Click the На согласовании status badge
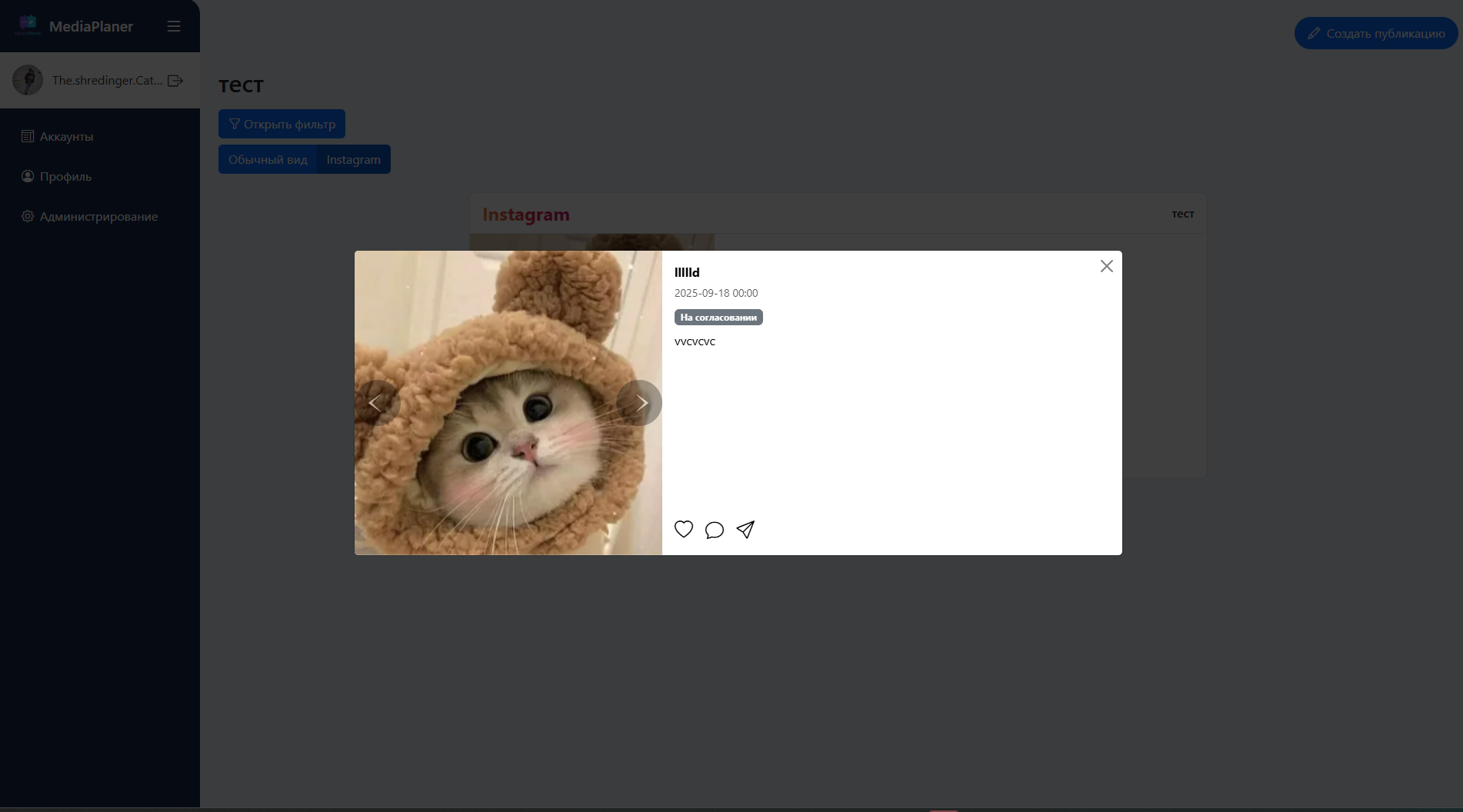The height and width of the screenshot is (812, 1463). click(718, 318)
